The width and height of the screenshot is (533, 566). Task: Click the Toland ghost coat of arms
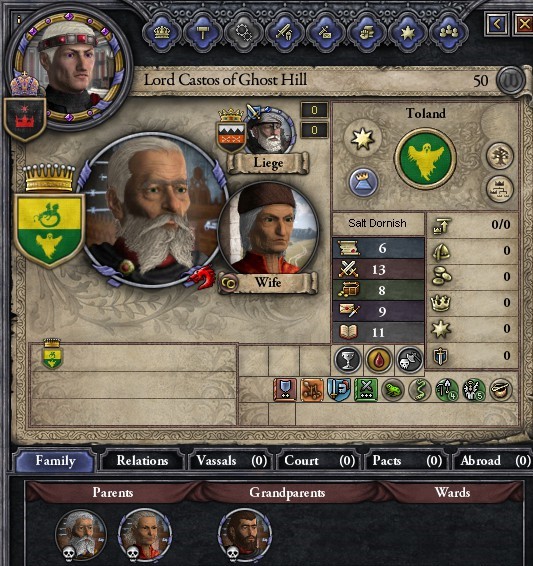tap(426, 158)
